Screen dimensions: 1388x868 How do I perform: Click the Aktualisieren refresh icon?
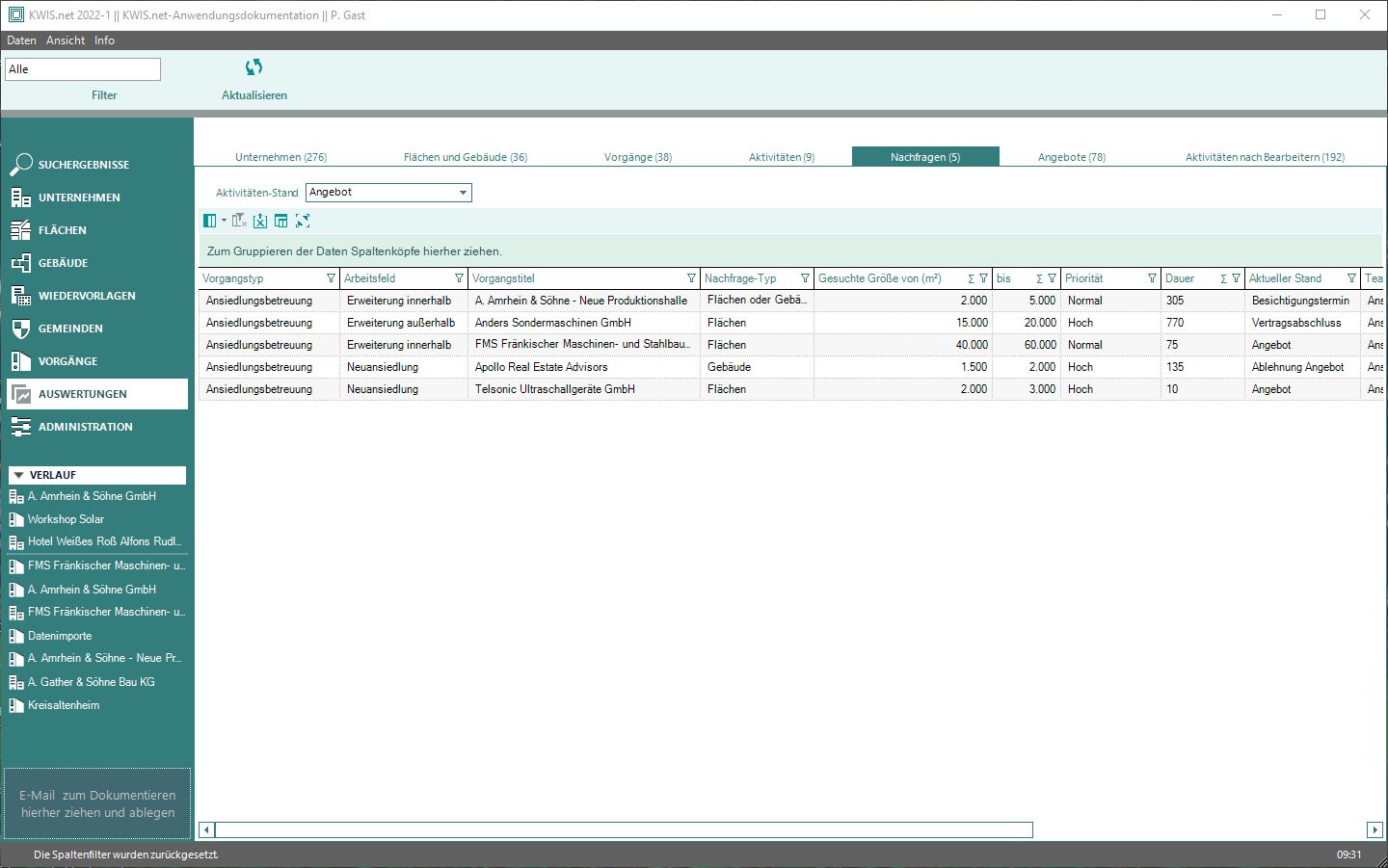click(254, 67)
